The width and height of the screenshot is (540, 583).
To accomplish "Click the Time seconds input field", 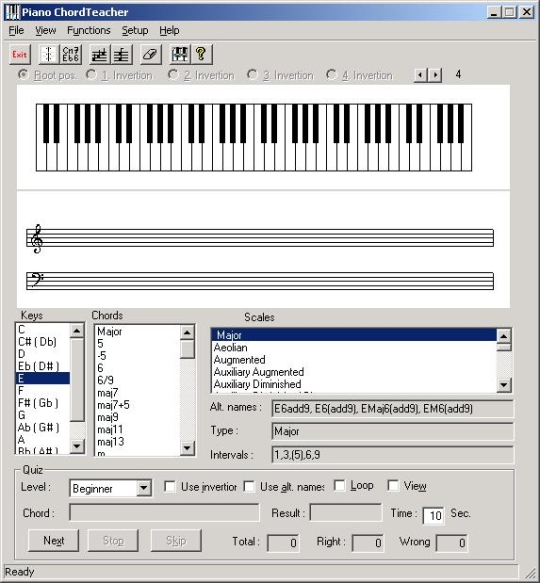I will pos(433,515).
